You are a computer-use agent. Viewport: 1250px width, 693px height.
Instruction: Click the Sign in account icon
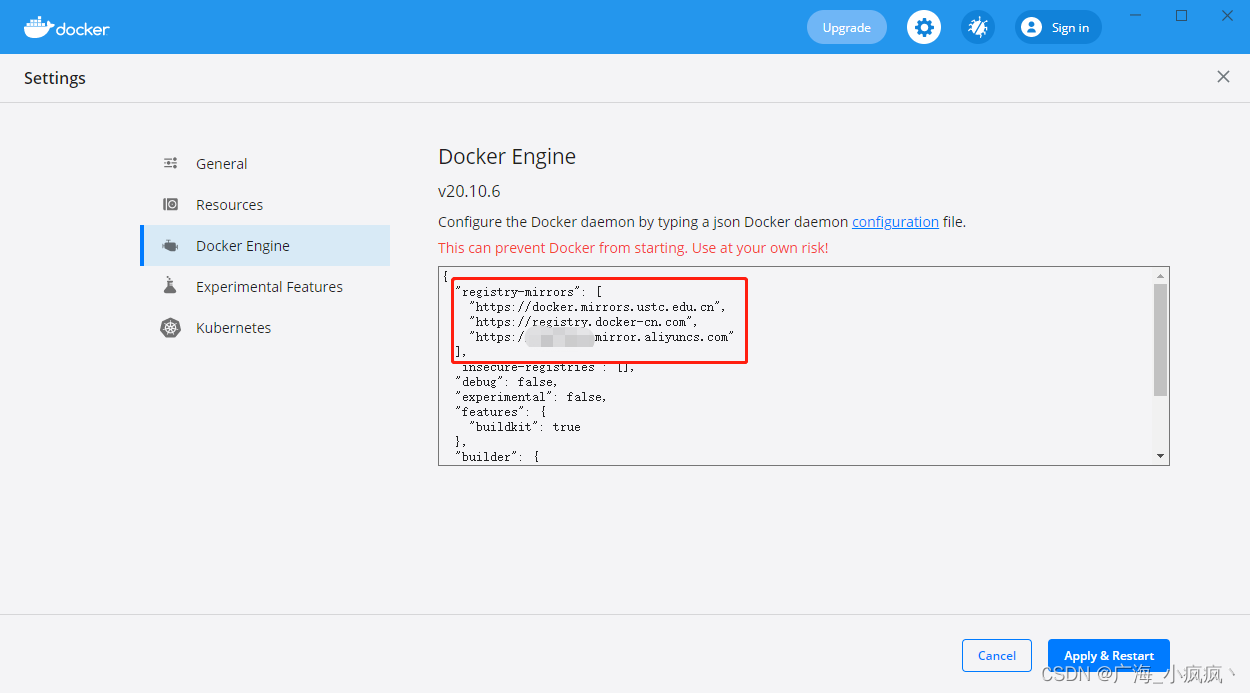1030,27
